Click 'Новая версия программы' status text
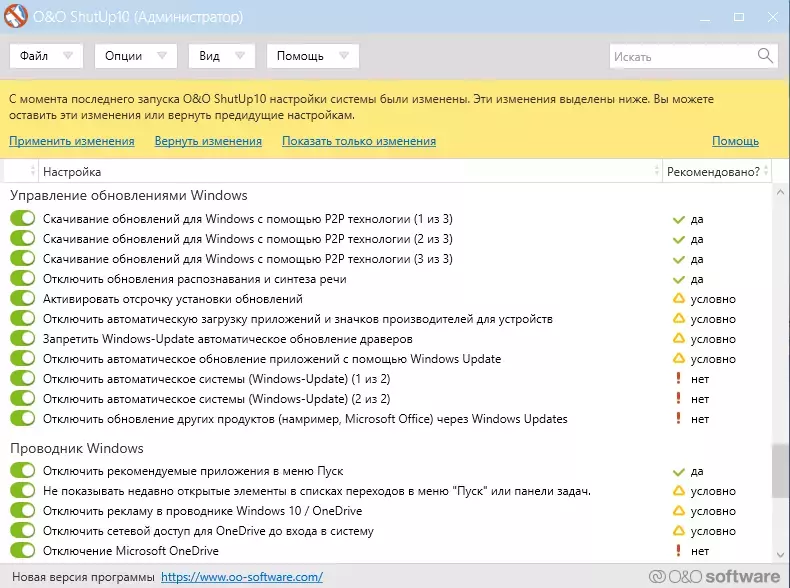The height and width of the screenshot is (588, 790). (83, 577)
